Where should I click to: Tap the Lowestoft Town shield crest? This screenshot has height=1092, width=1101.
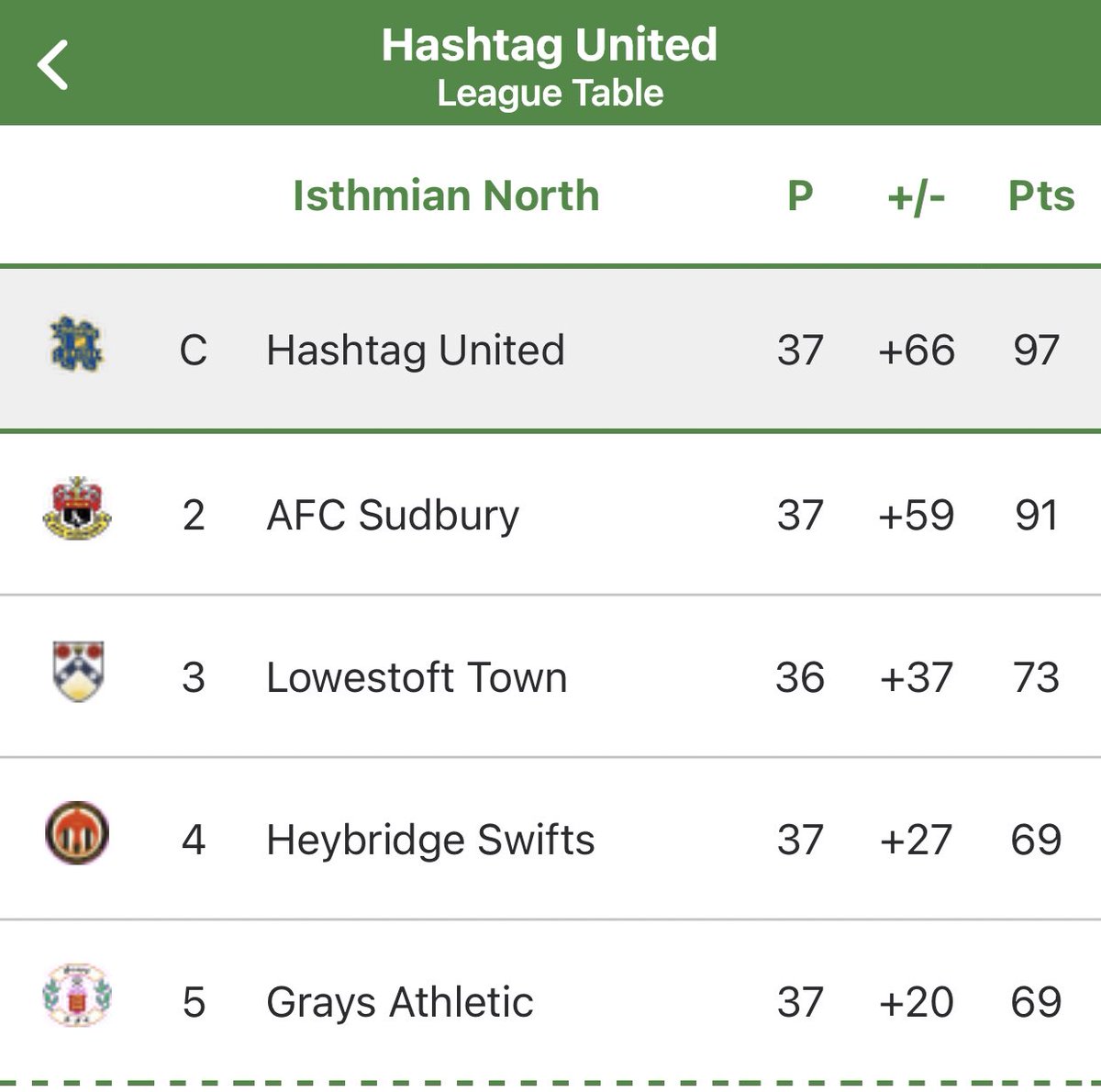tap(77, 672)
